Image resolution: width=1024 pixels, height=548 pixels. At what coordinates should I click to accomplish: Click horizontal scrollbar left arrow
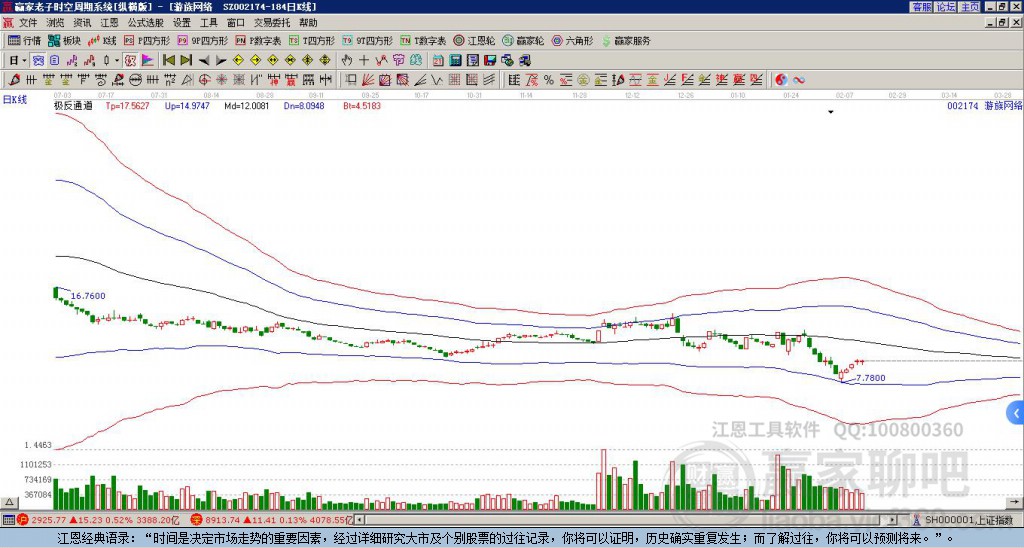click(x=360, y=520)
